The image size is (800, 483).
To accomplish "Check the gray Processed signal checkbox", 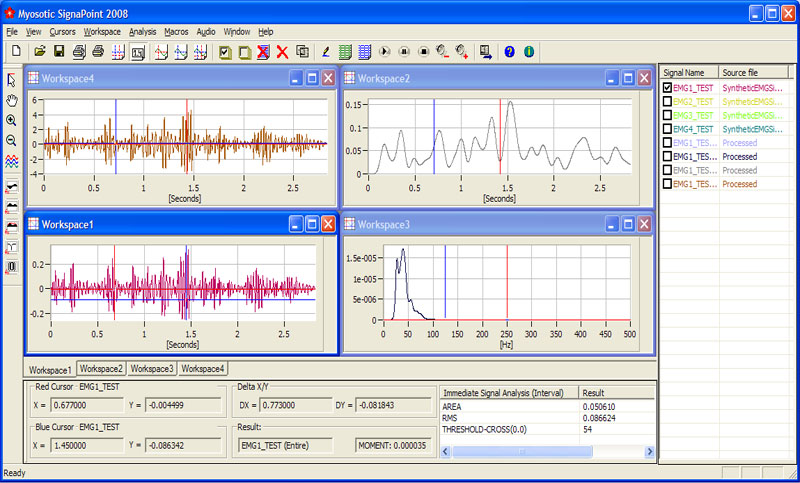I will (x=667, y=170).
